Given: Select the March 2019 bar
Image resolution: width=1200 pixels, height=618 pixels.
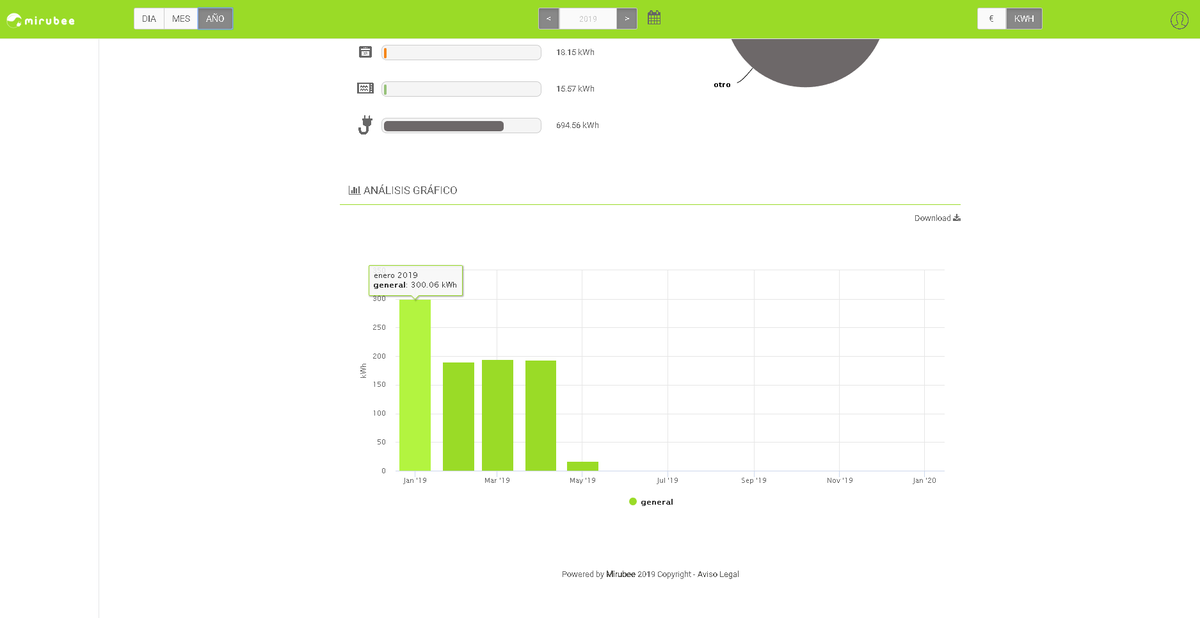Looking at the screenshot, I should pyautogui.click(x=497, y=415).
